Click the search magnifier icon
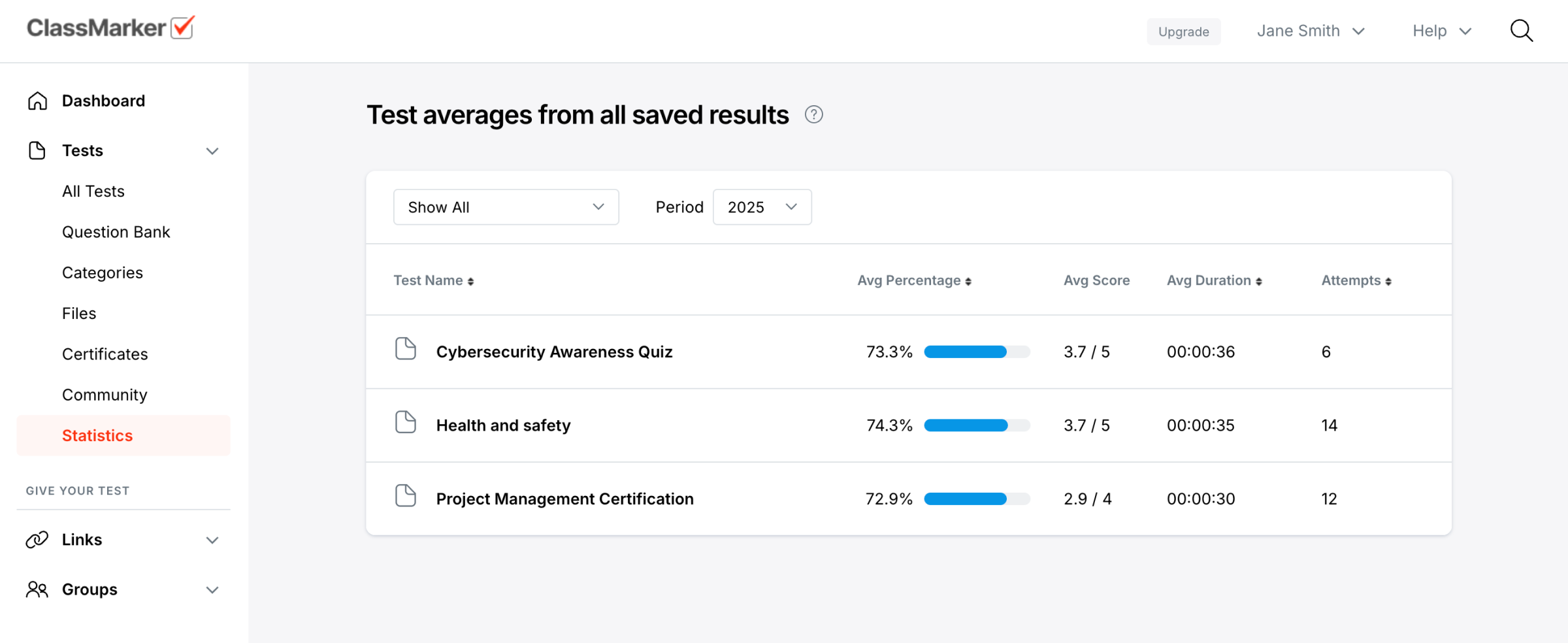The image size is (1568, 643). point(1521,31)
